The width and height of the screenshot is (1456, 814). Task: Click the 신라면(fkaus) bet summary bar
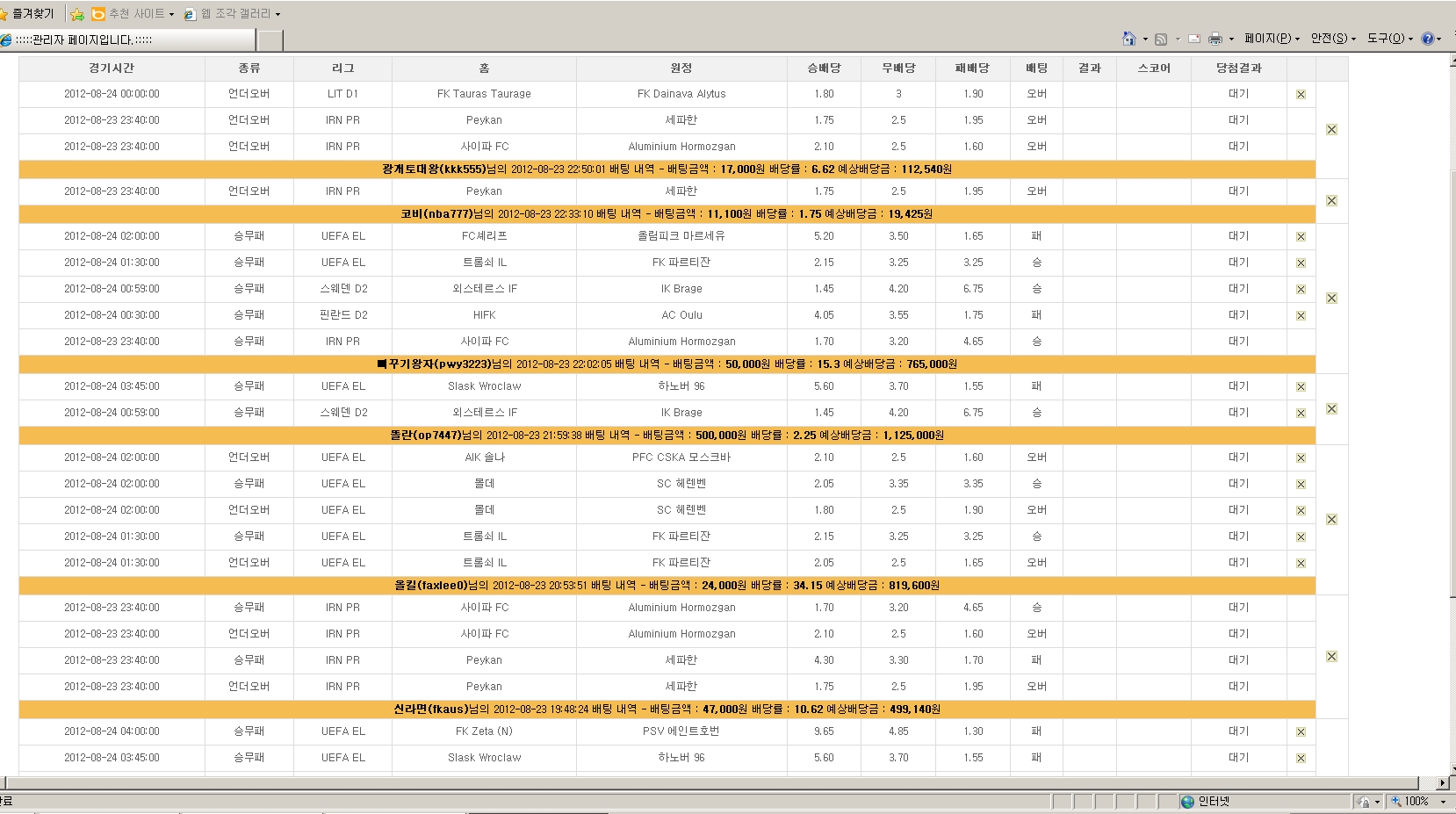667,710
